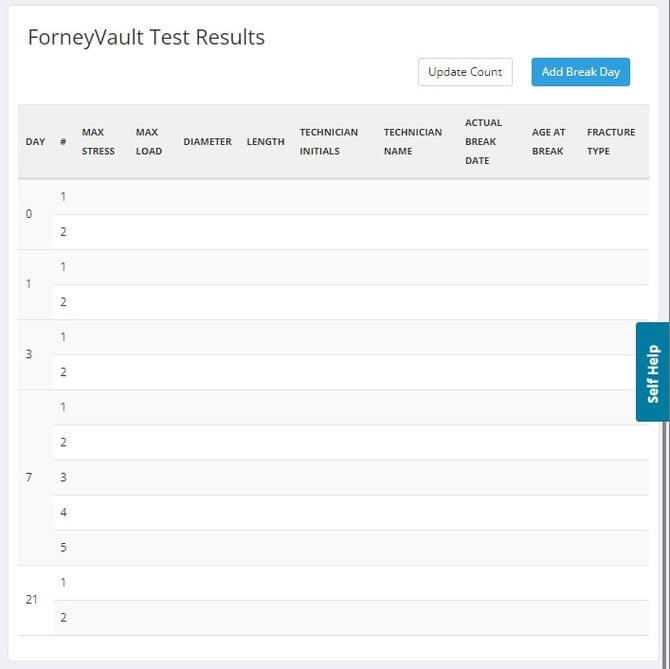Click the Max Stress column header
Image resolution: width=670 pixels, height=669 pixels.
[98, 142]
